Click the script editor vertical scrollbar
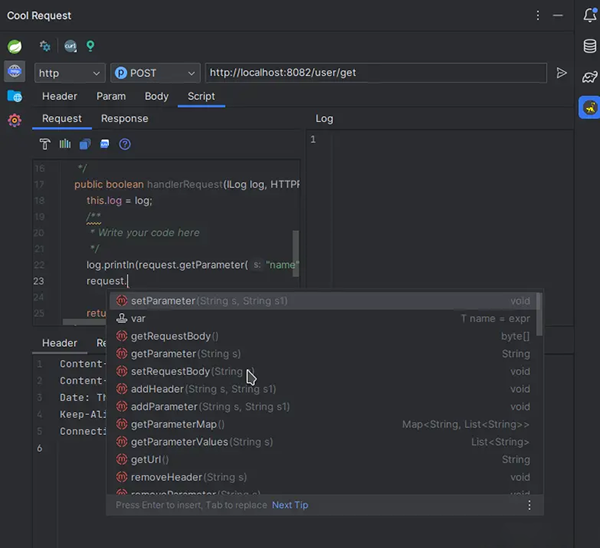 click(295, 253)
